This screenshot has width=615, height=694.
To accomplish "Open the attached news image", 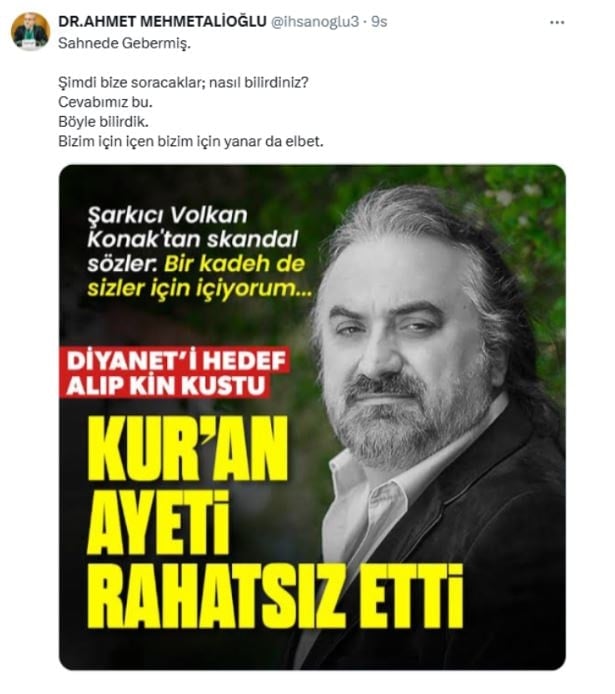I will coord(312,417).
